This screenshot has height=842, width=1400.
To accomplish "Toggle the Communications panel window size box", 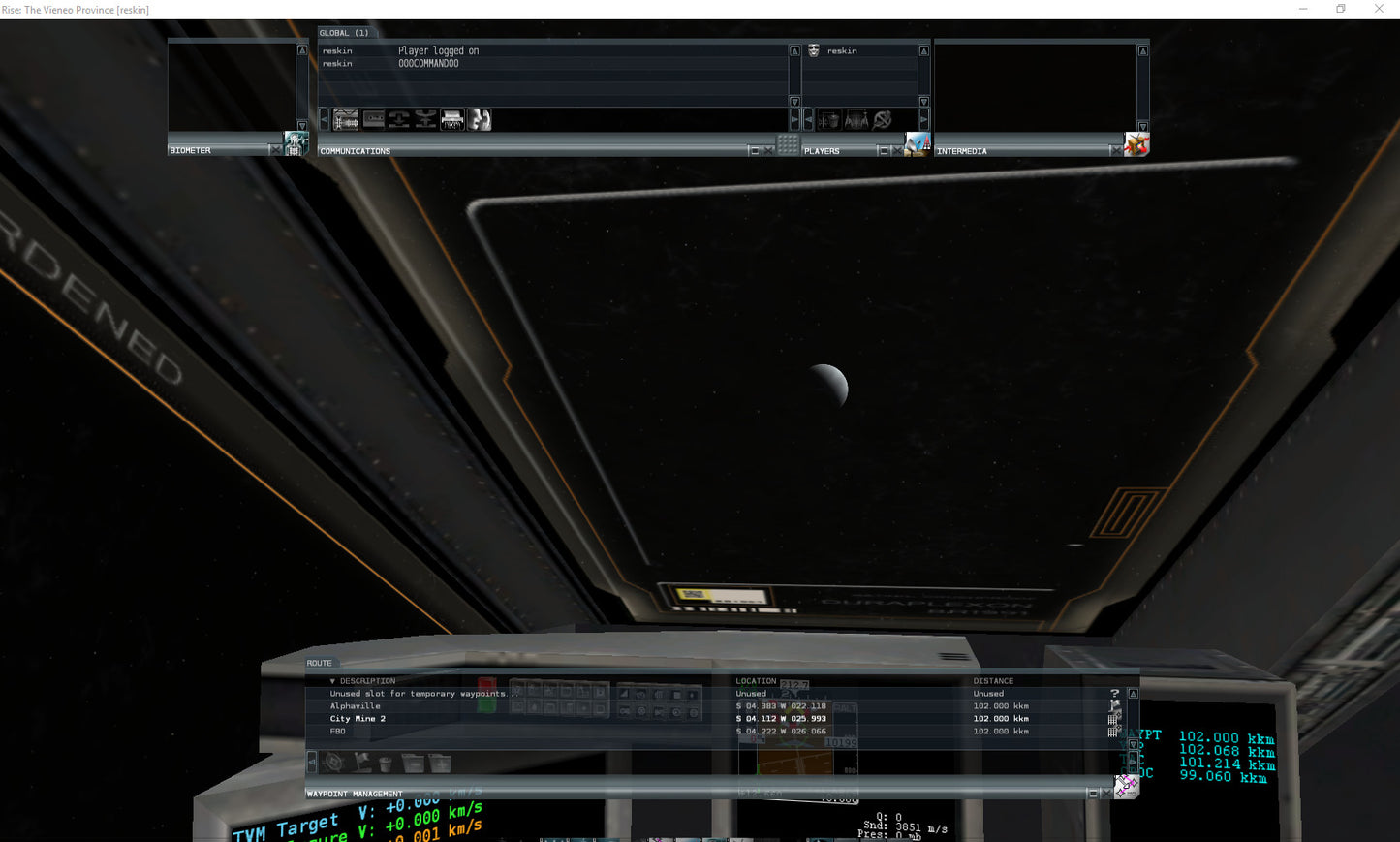I will click(755, 151).
